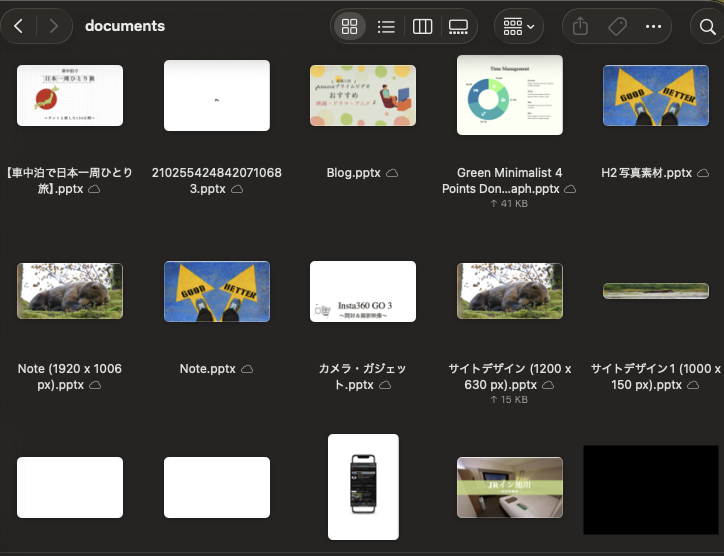Click the iCloud icon next to Blog.pptx

point(392,173)
